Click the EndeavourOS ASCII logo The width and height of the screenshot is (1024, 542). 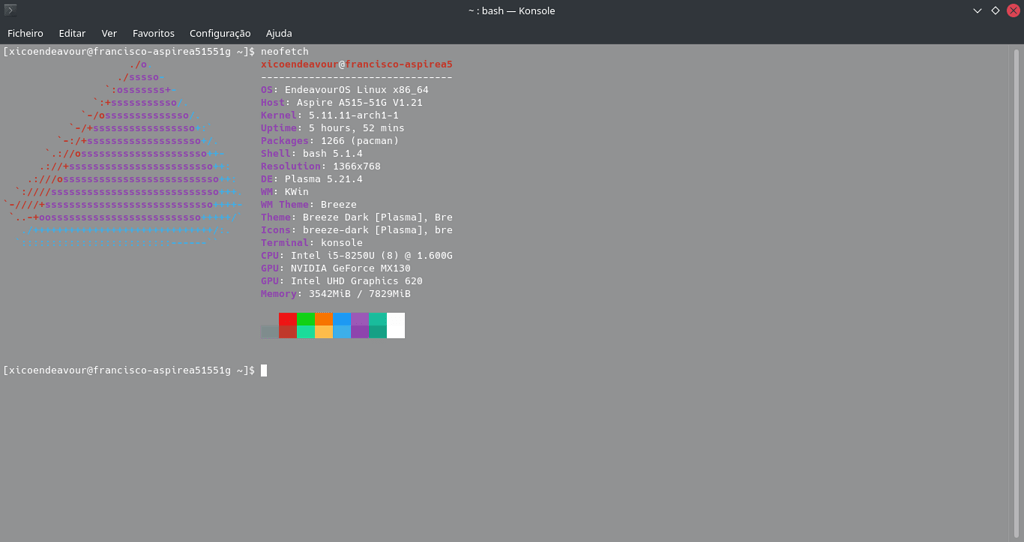[130, 155]
